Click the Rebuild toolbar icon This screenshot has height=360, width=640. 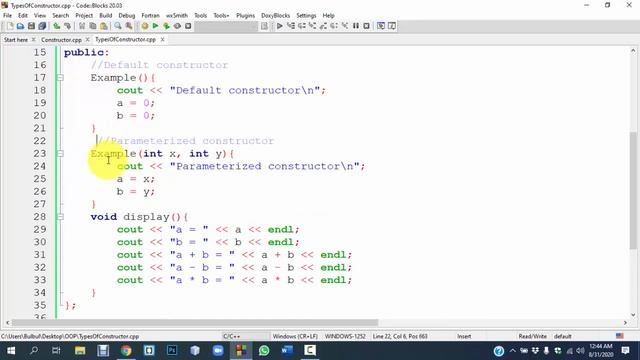(177, 26)
